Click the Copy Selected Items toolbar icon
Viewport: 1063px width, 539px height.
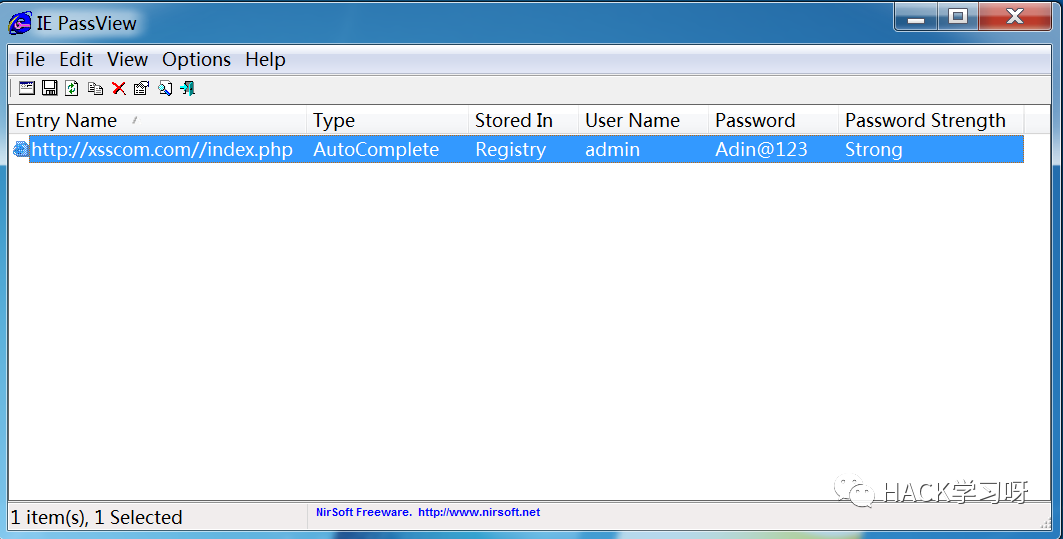(x=96, y=88)
